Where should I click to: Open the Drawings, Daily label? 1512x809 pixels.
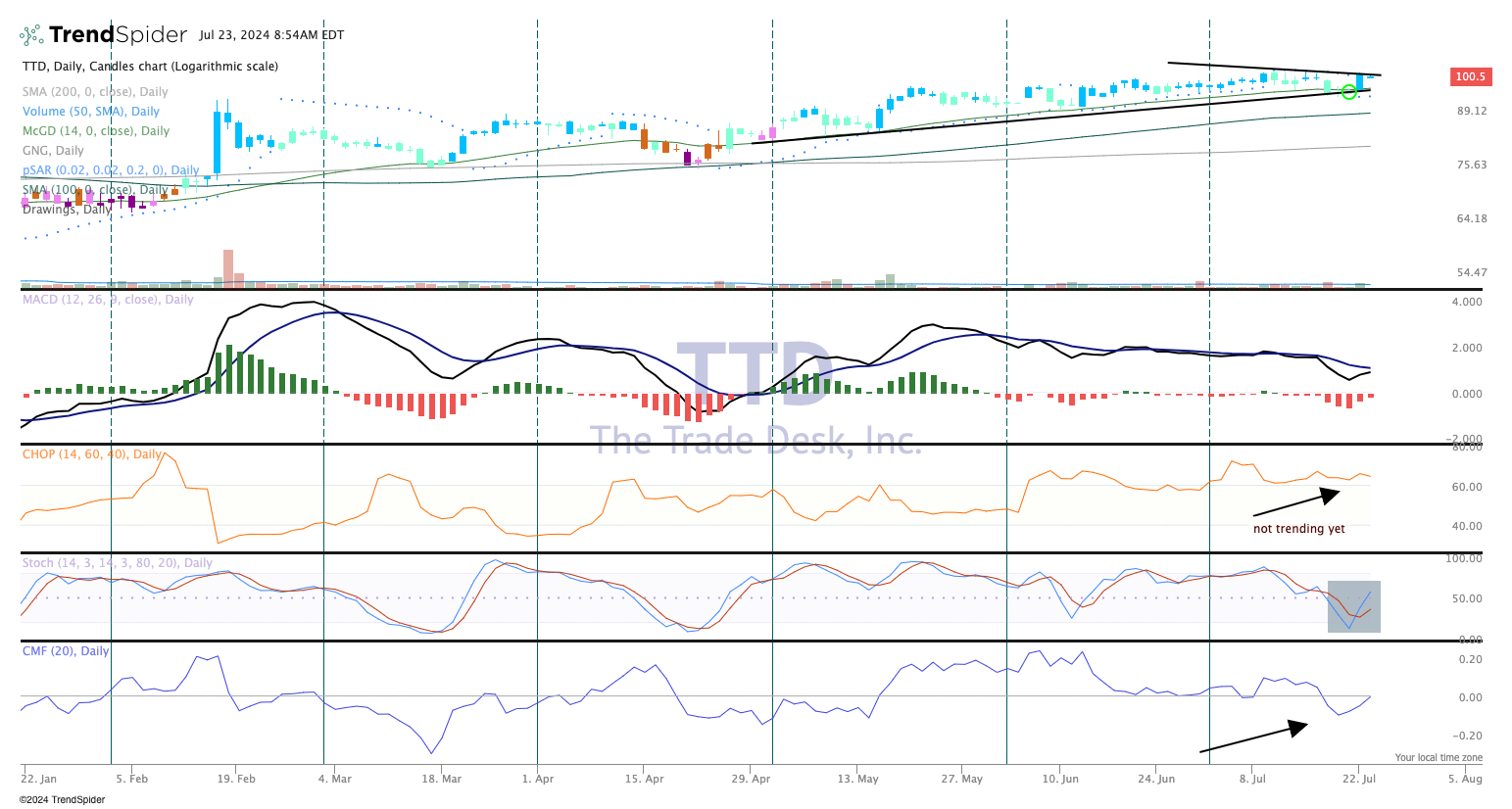tap(67, 210)
